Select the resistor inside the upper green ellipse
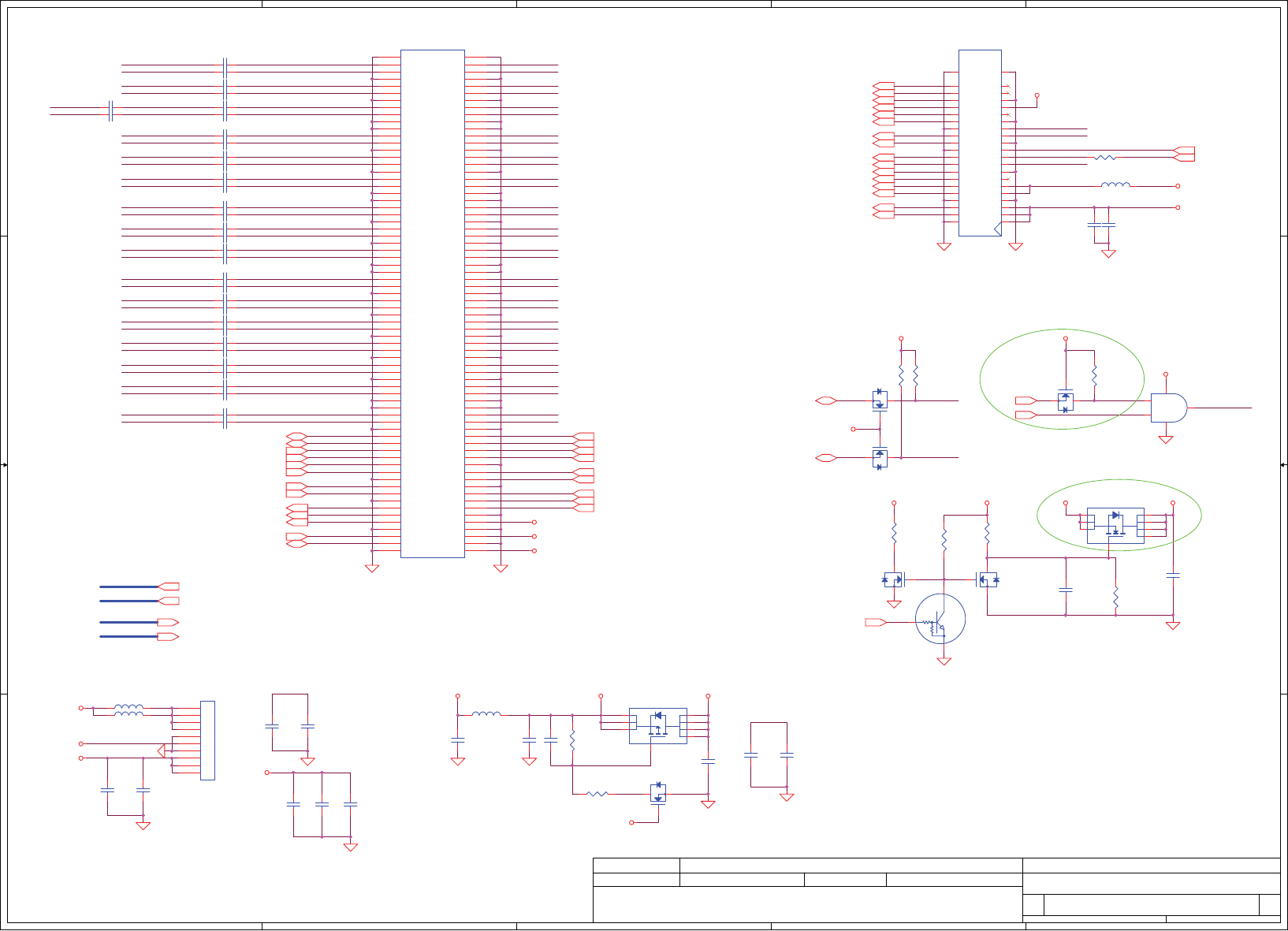 pyautogui.click(x=1094, y=376)
